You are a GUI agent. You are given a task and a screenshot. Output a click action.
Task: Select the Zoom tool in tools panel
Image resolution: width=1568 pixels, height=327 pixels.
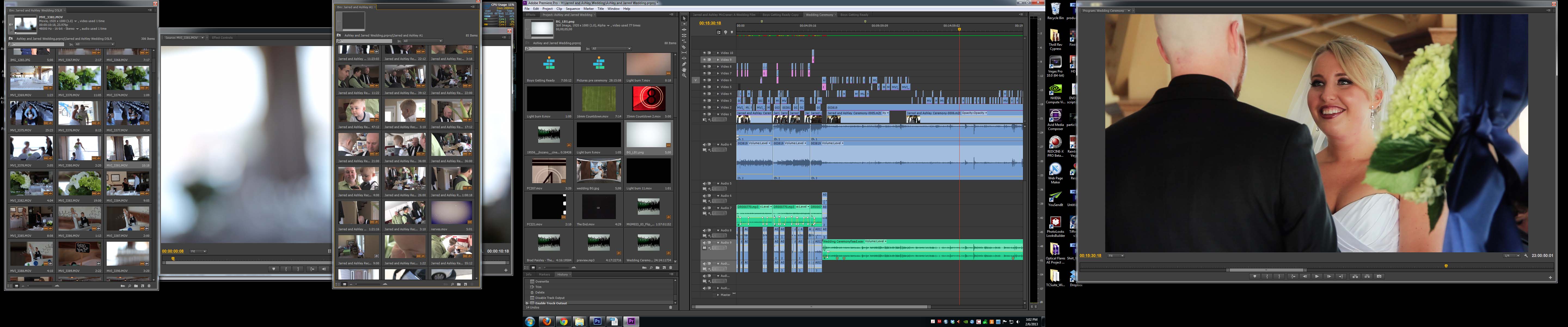pos(684,75)
